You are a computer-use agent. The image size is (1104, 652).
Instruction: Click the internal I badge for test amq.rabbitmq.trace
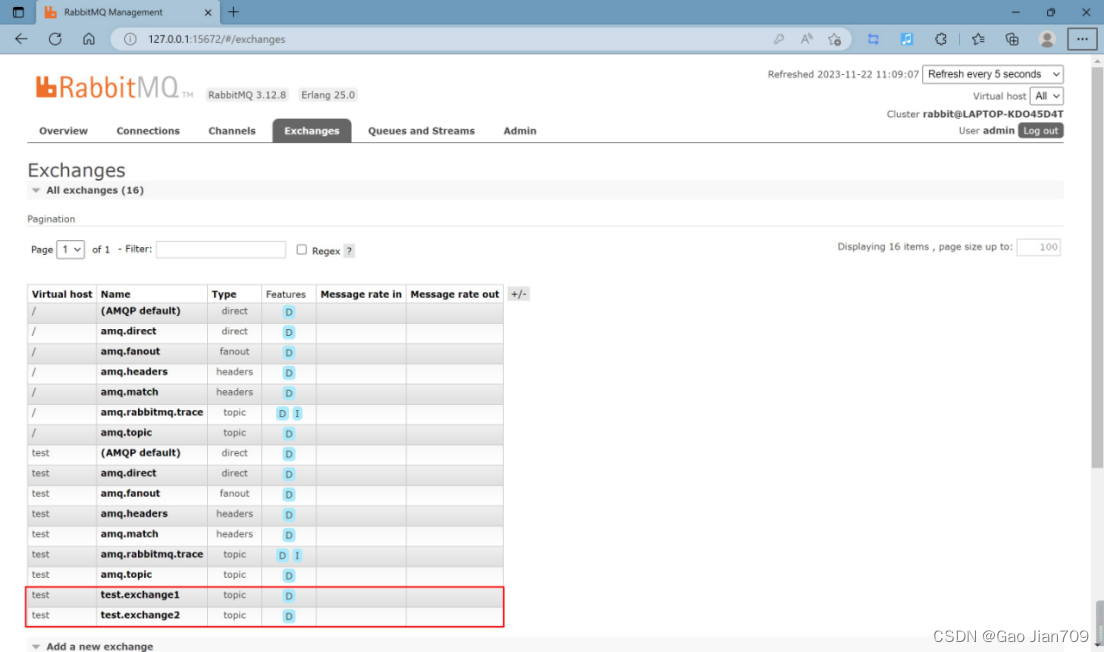pyautogui.click(x=297, y=556)
